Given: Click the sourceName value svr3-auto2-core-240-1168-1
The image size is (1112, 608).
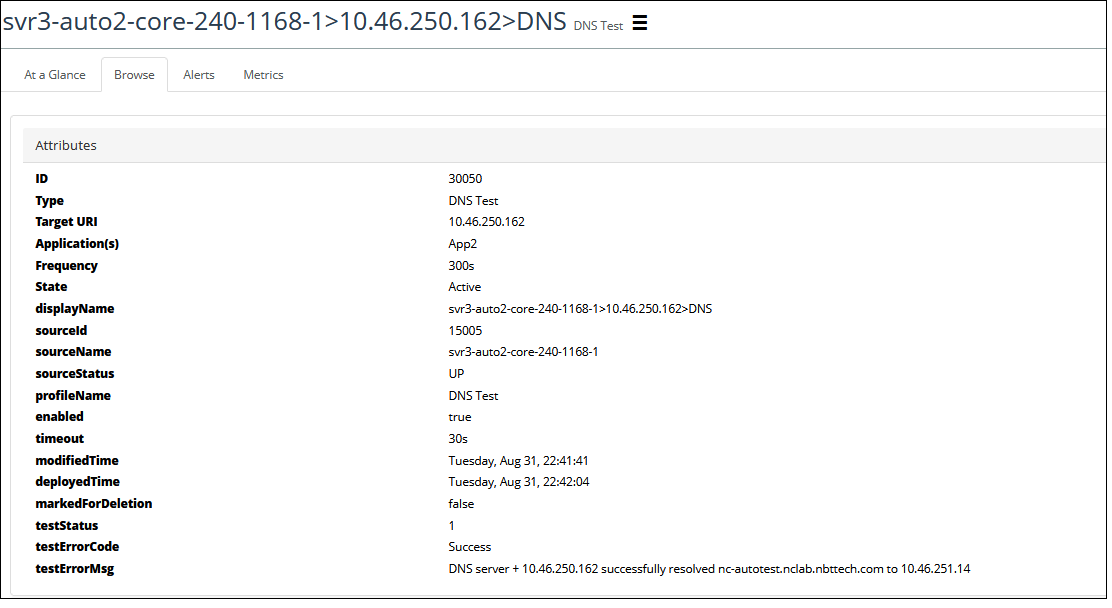Looking at the screenshot, I should (x=523, y=352).
